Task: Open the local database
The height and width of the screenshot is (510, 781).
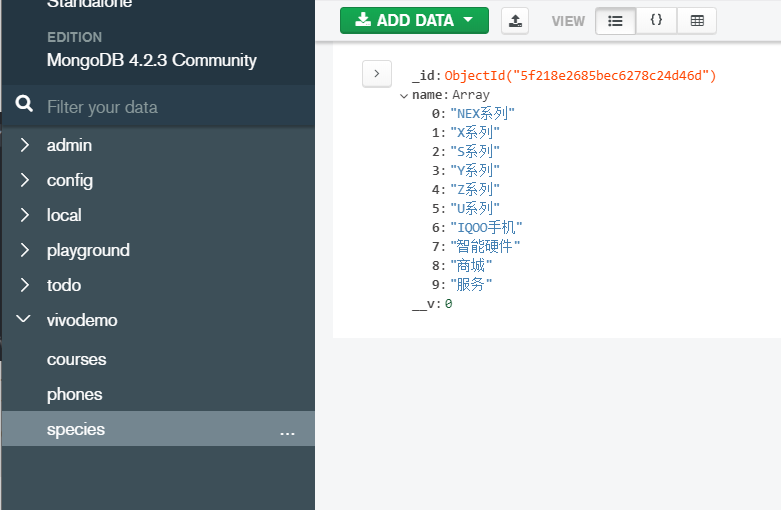Action: 64,215
